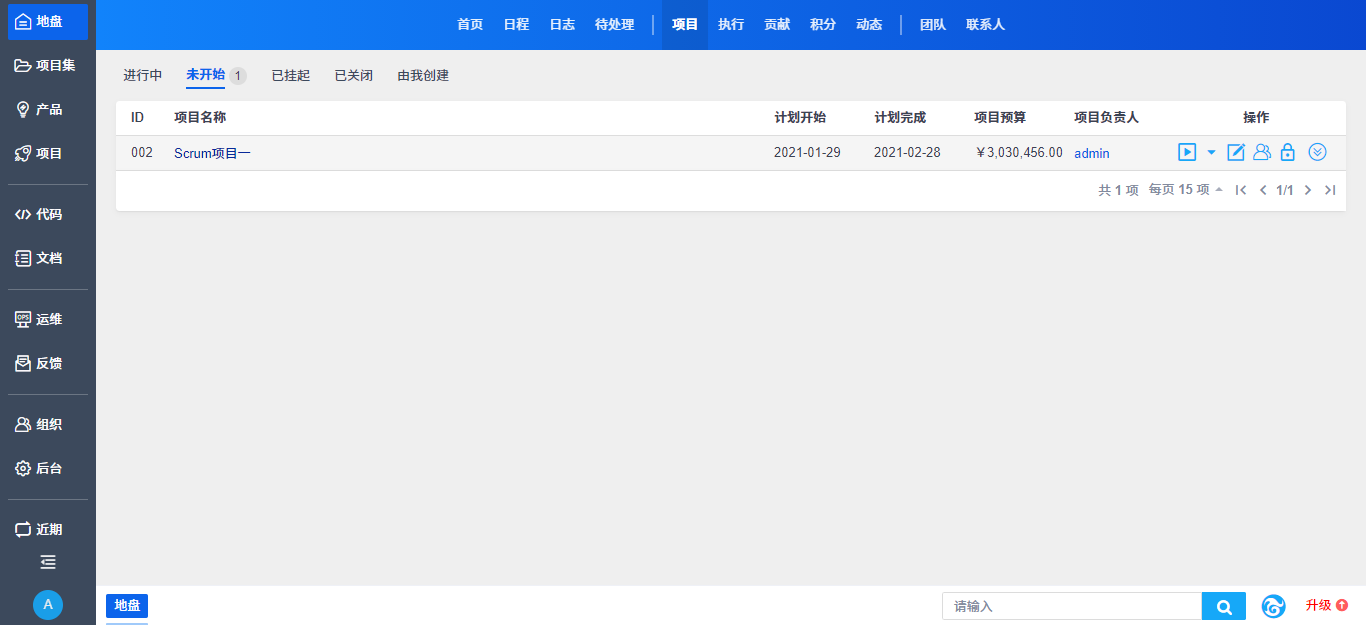Screen dimensions: 1366x625
Task: Open the ZenTao swirl logo icon
Action: click(1273, 606)
